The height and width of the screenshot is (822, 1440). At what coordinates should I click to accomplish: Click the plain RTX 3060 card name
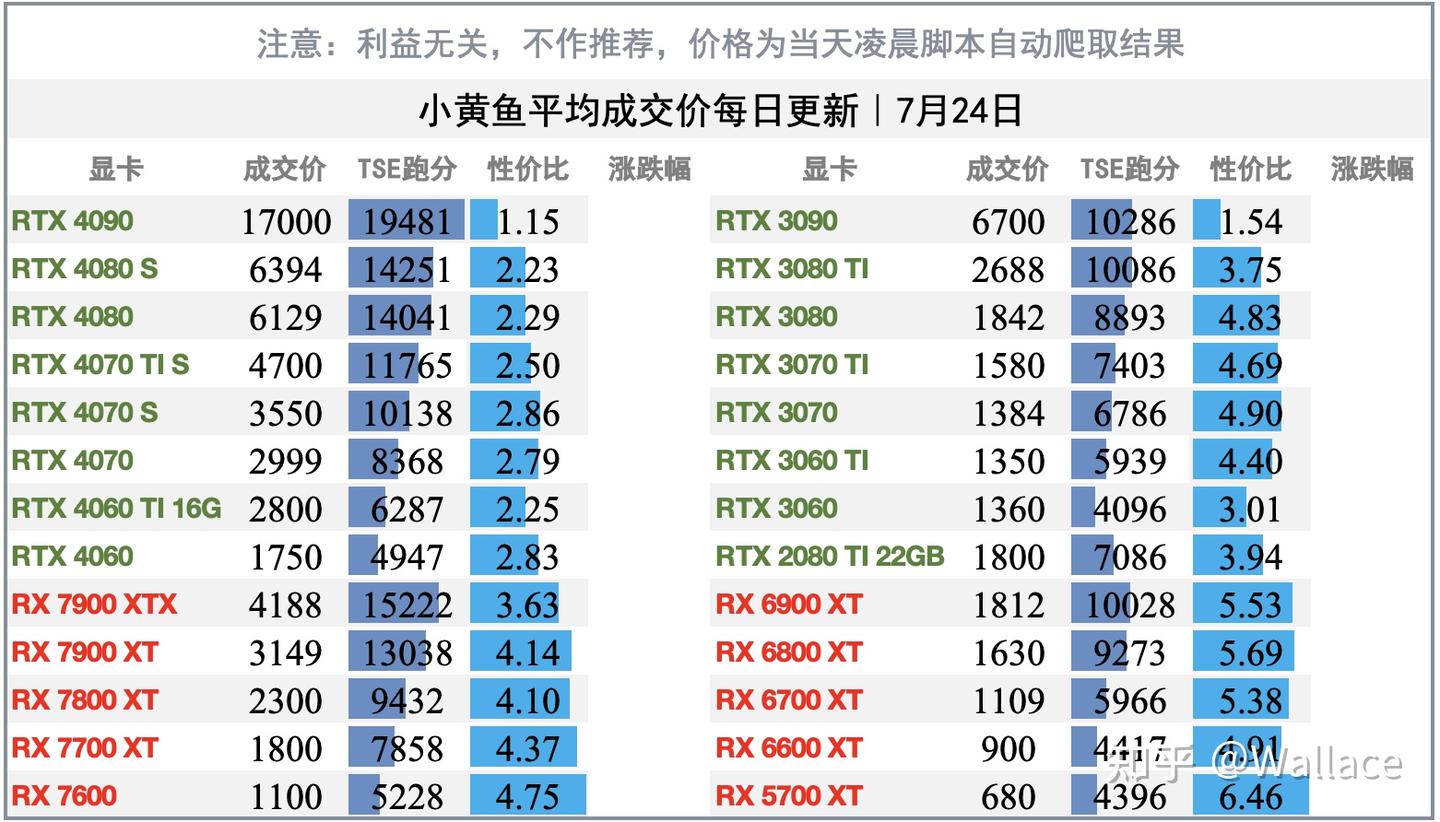tap(776, 509)
